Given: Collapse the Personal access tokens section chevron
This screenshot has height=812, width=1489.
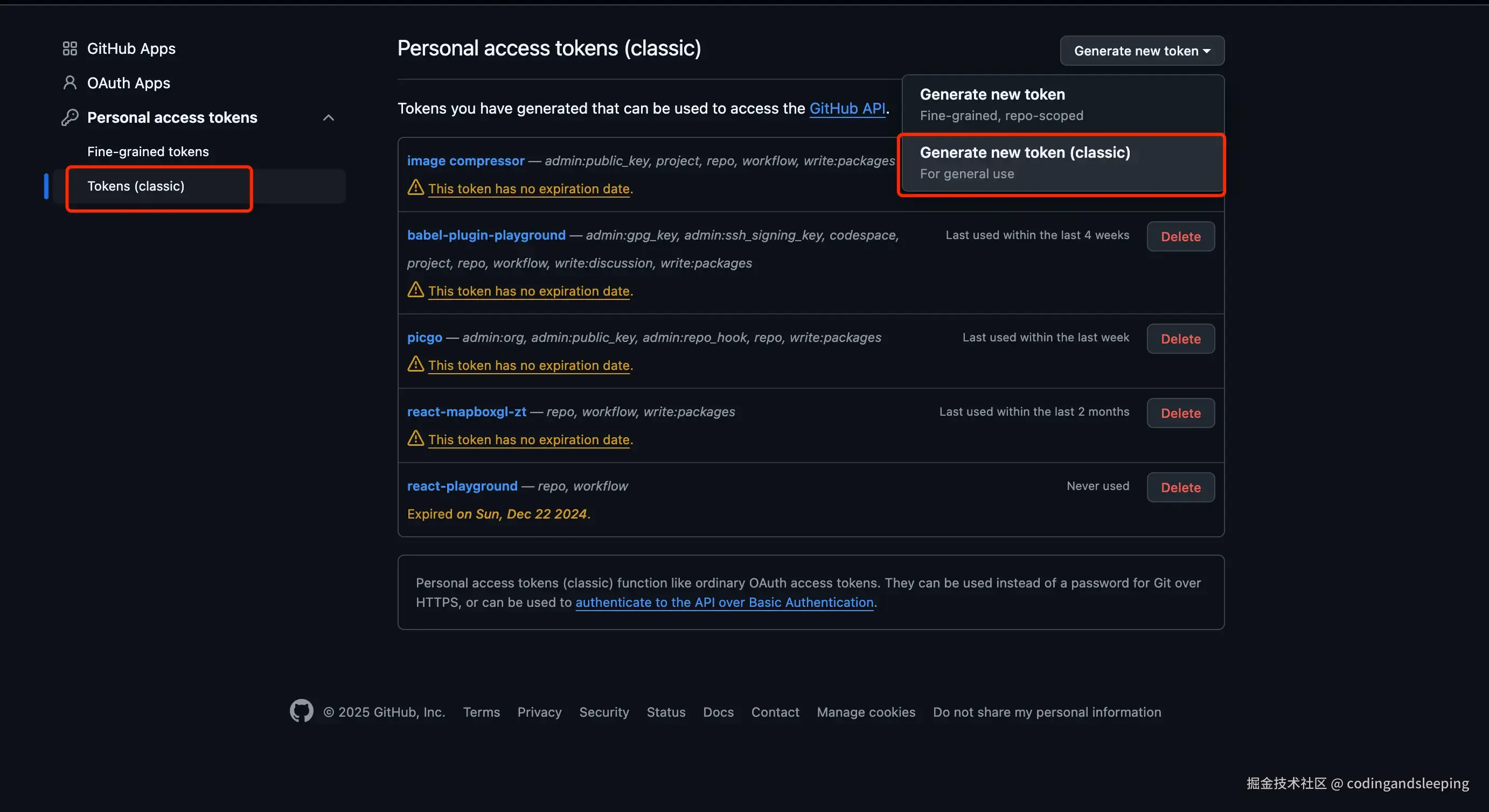Looking at the screenshot, I should coord(329,118).
